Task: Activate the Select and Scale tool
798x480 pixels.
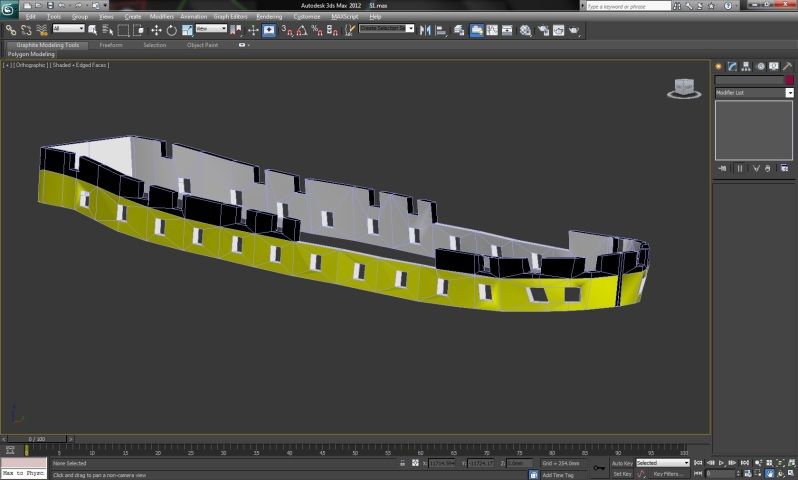Action: pyautogui.click(x=187, y=31)
